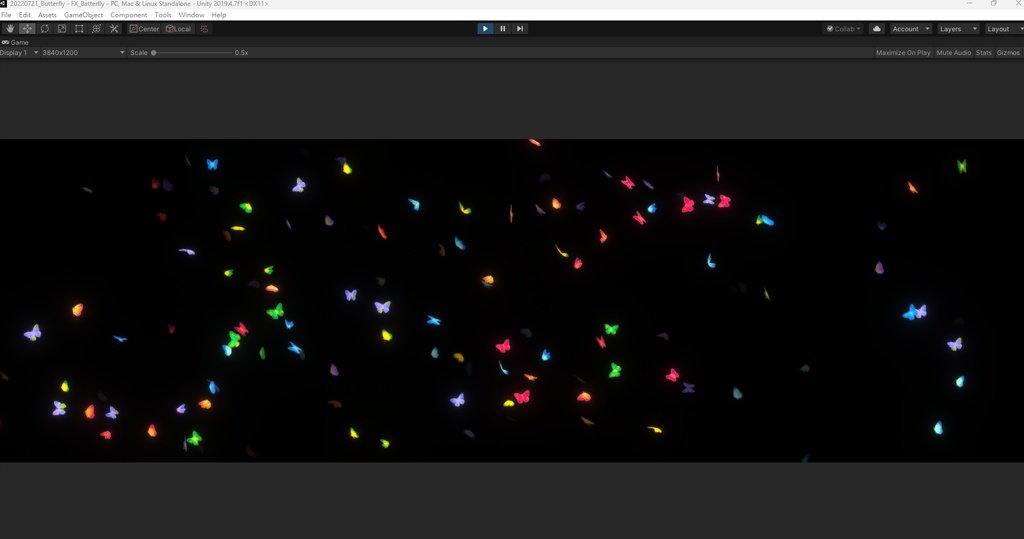The width and height of the screenshot is (1024, 539).
Task: Toggle Gizmos in Game view
Action: point(1008,53)
